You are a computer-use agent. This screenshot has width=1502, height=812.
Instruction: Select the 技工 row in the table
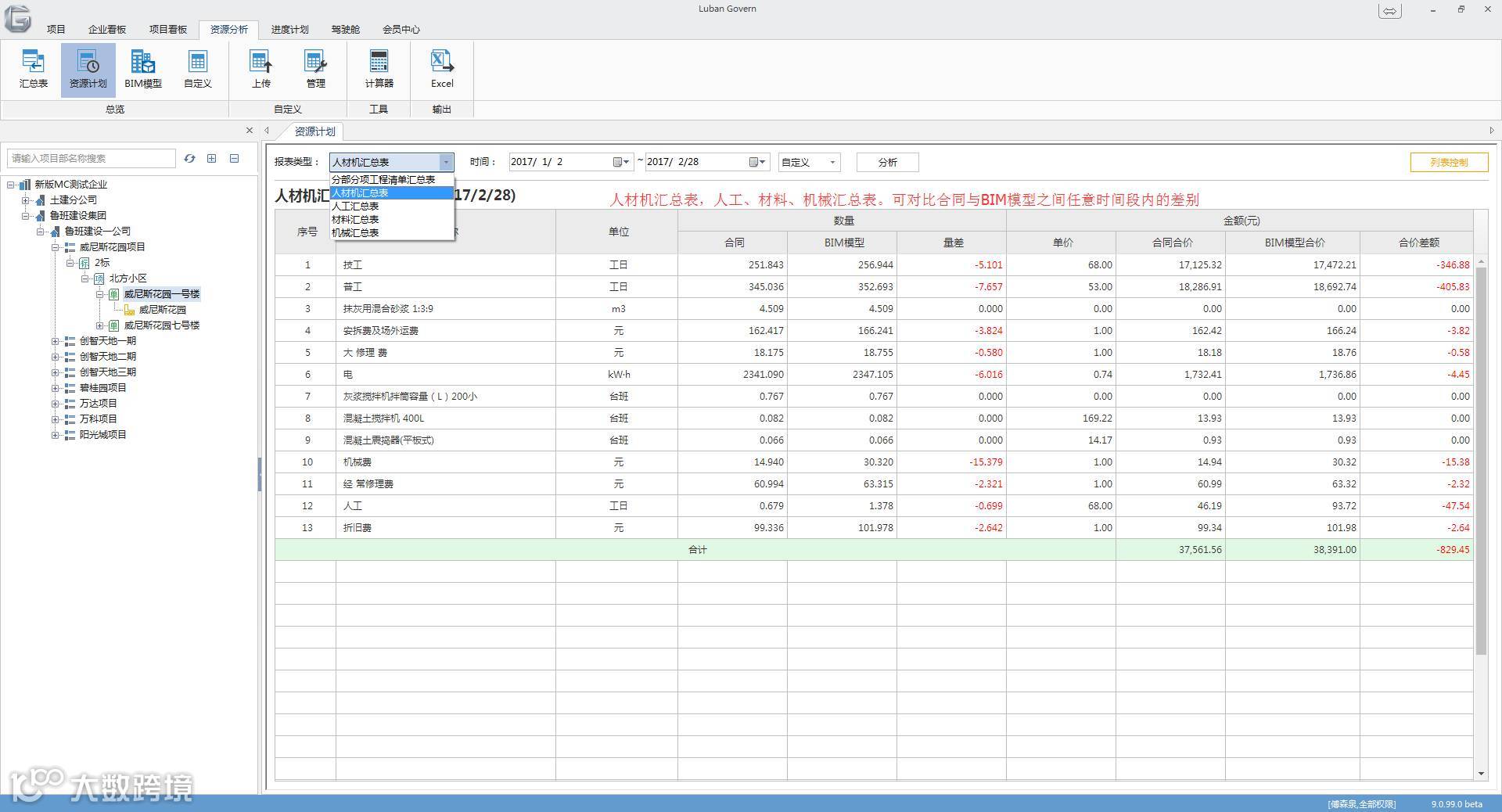tap(874, 265)
